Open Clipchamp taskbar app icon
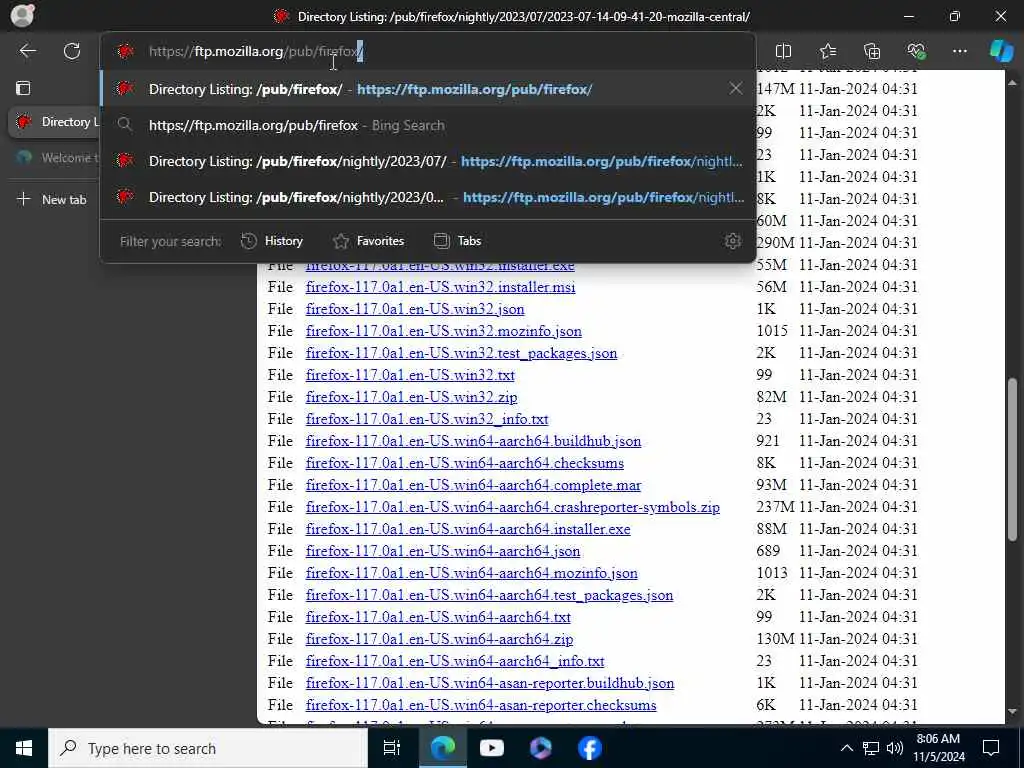 pos(541,748)
